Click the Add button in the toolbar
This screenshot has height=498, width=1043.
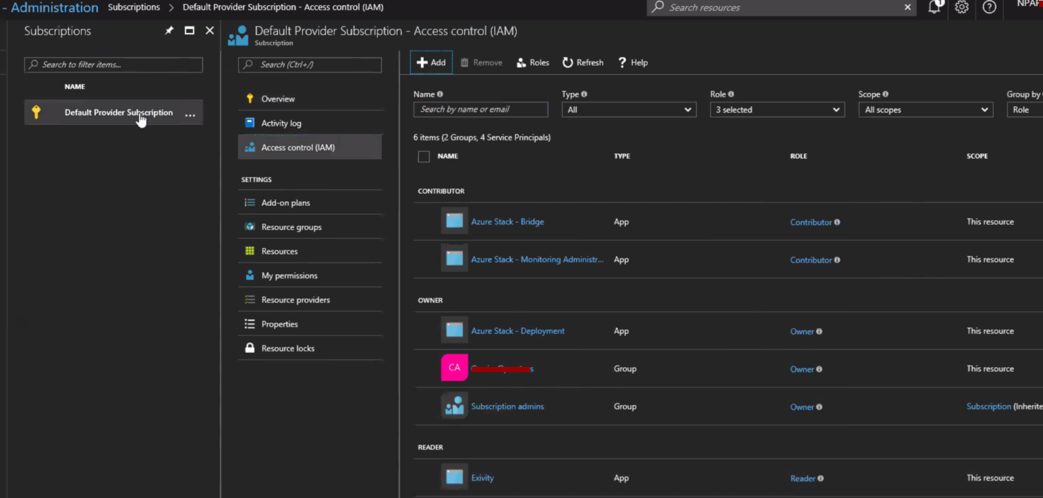[x=431, y=62]
